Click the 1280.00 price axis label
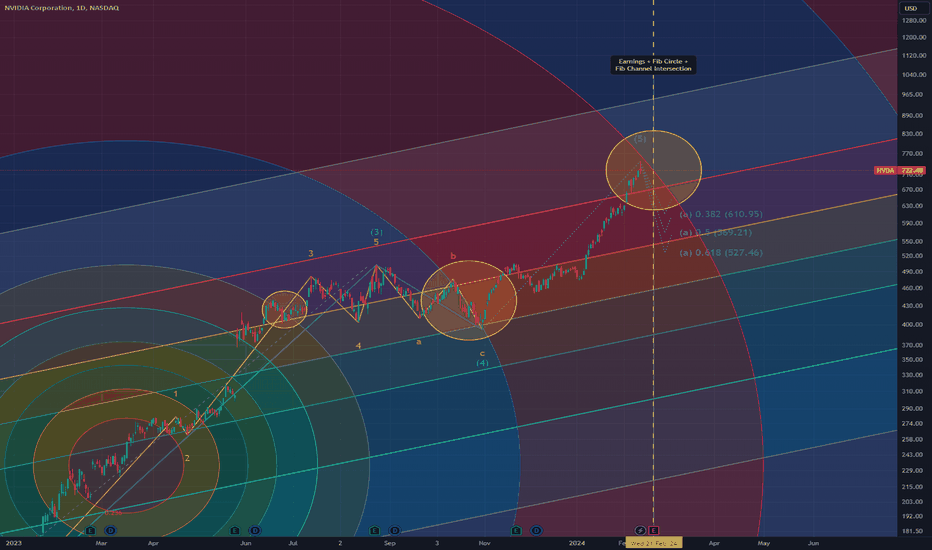 914,21
